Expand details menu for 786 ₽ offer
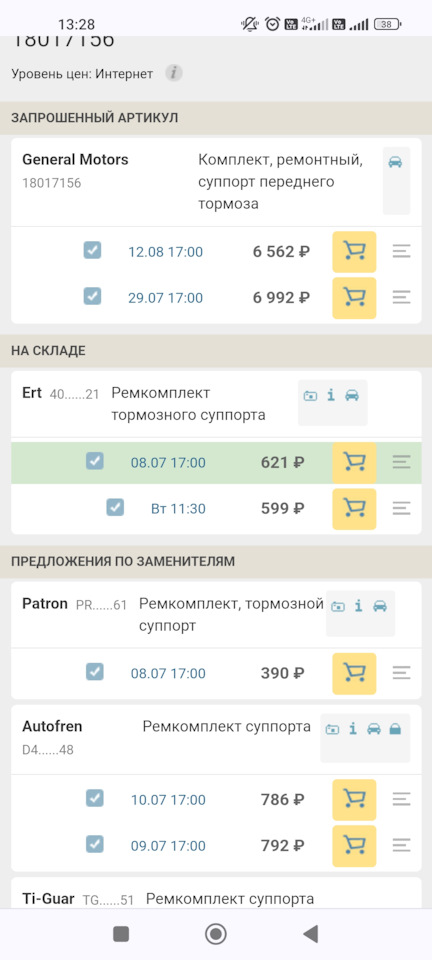Viewport: 432px width, 960px height. pyautogui.click(x=401, y=799)
